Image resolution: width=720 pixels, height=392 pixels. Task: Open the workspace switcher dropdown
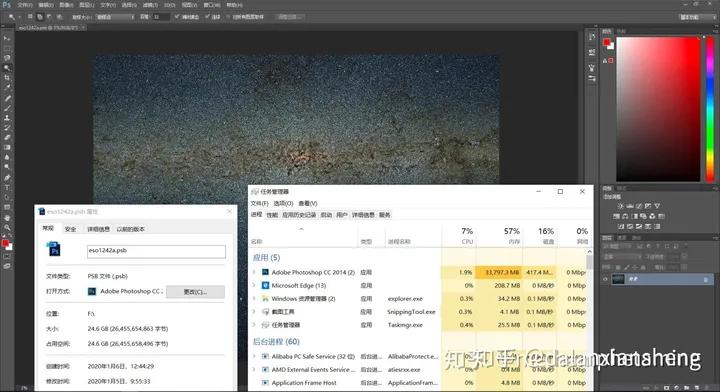697,17
